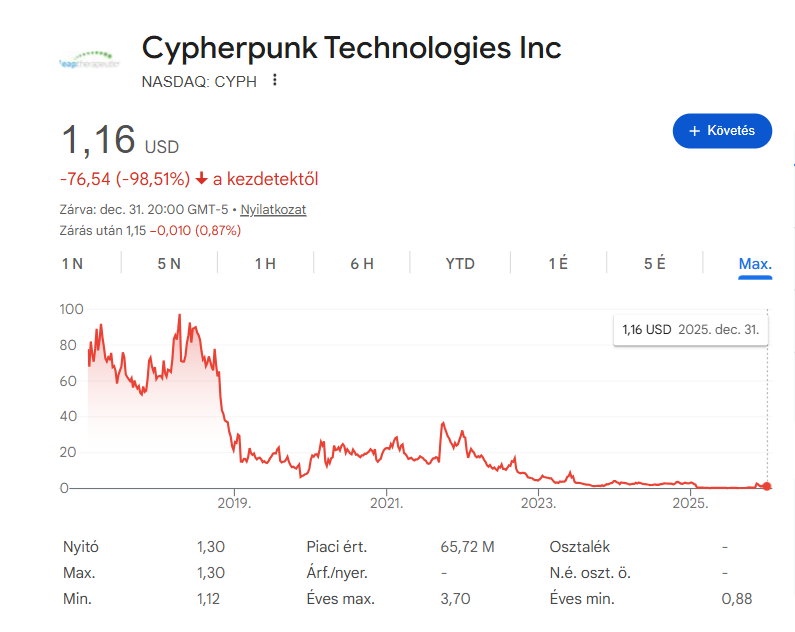Click the 1,16 USD date tooltip
Viewport: 795px width, 632px height.
click(x=690, y=329)
